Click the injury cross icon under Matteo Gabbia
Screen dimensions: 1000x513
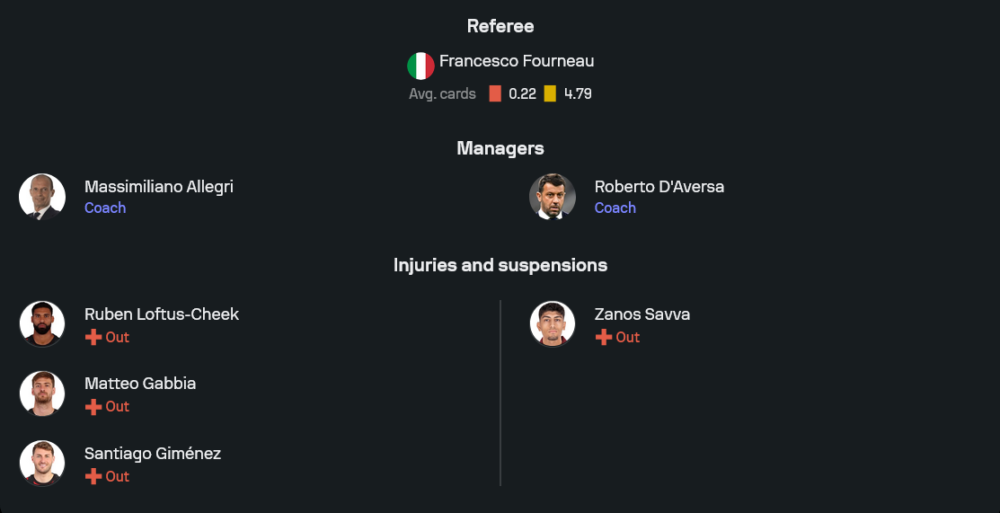pos(93,407)
